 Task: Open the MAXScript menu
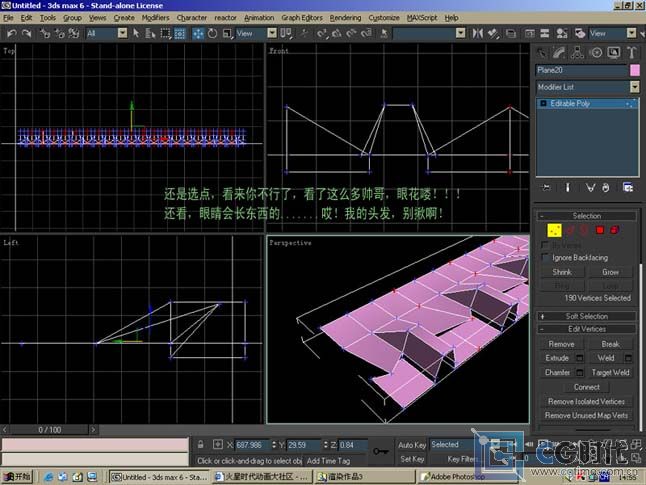pos(422,18)
